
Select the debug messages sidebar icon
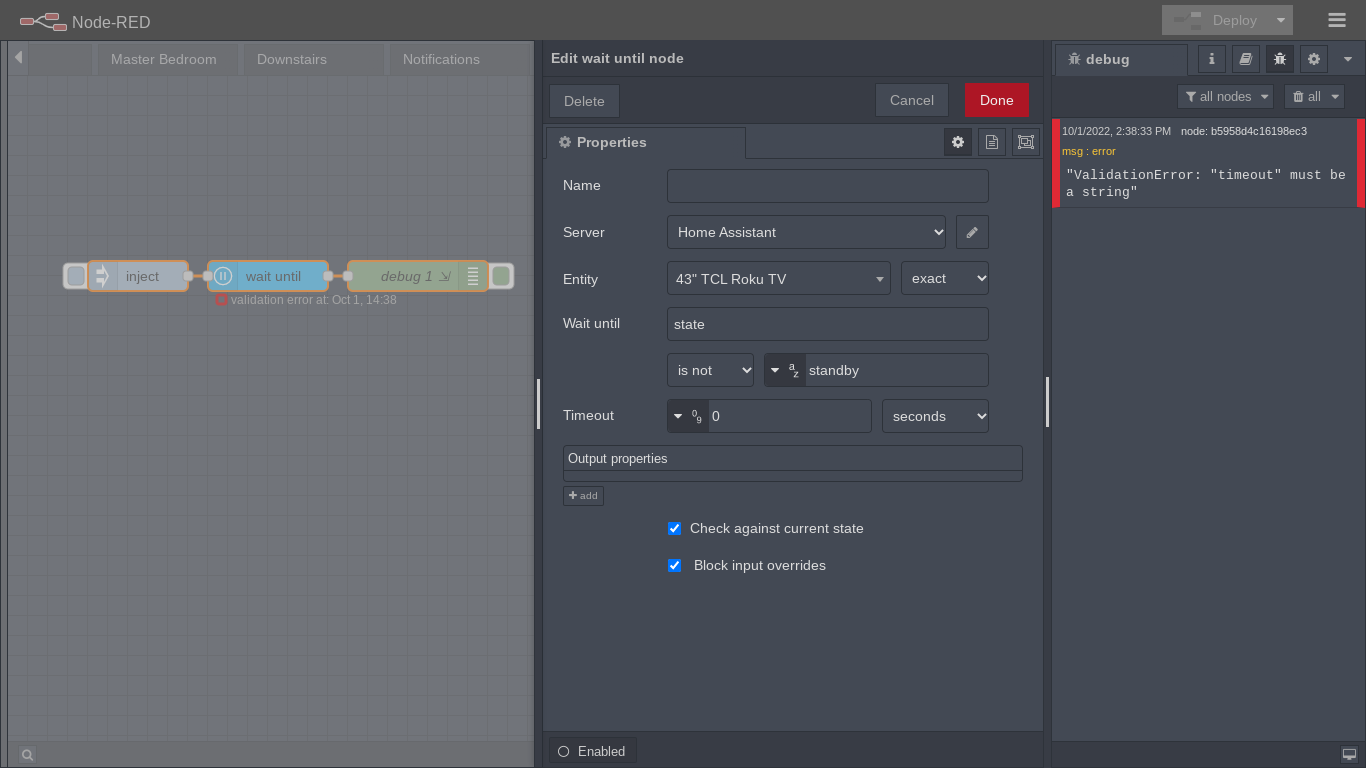(x=1279, y=59)
